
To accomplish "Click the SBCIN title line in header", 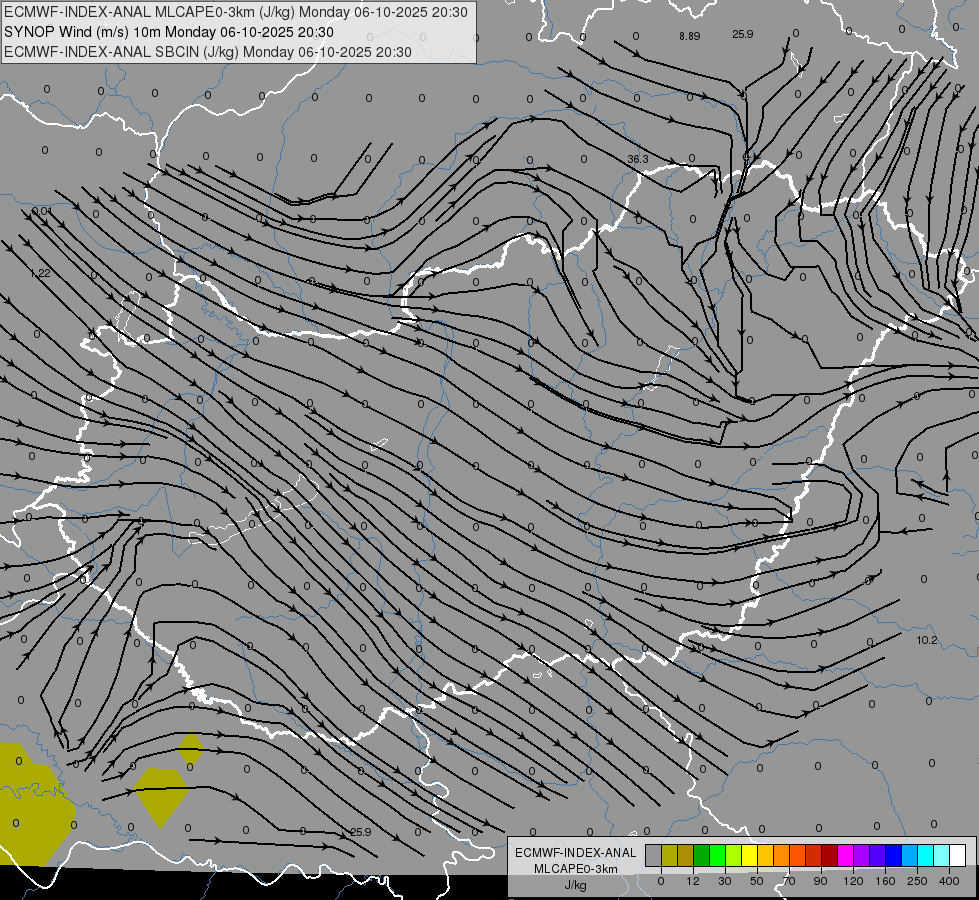I will point(208,52).
